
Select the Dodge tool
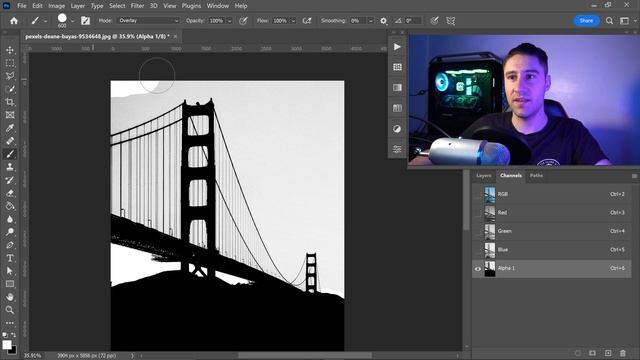[x=10, y=232]
